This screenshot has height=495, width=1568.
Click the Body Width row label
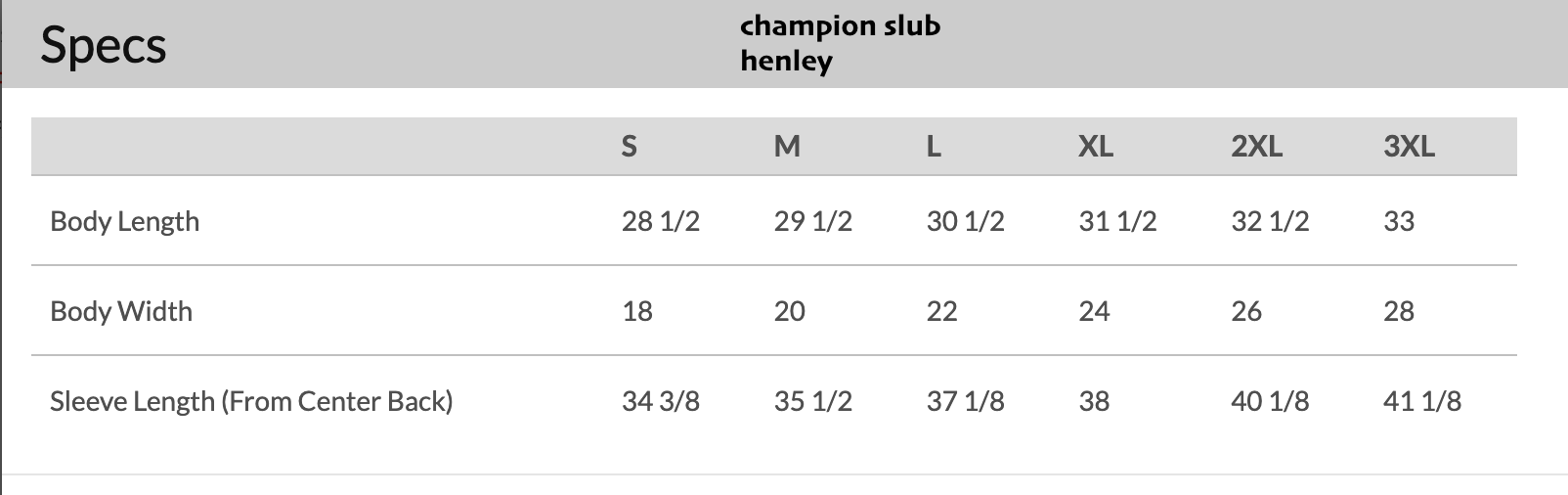click(x=121, y=311)
